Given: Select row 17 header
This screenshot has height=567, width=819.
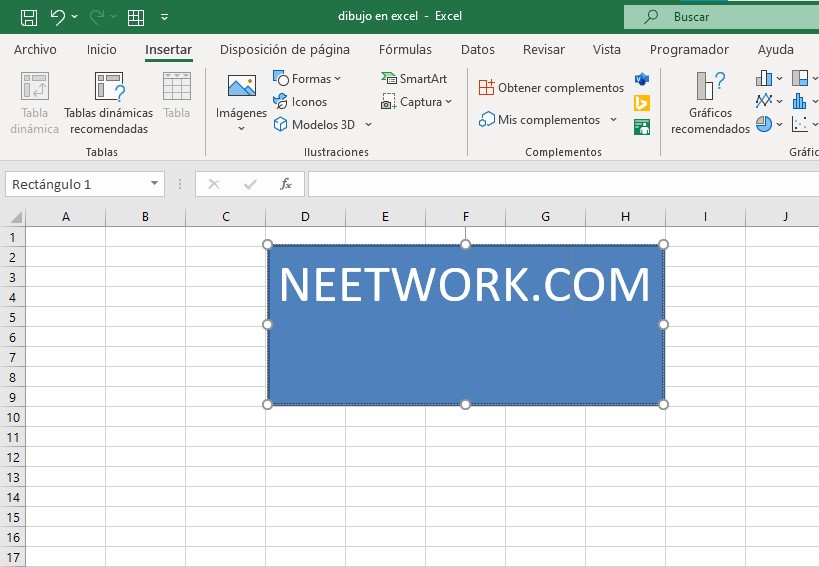Looking at the screenshot, I should [x=13, y=558].
